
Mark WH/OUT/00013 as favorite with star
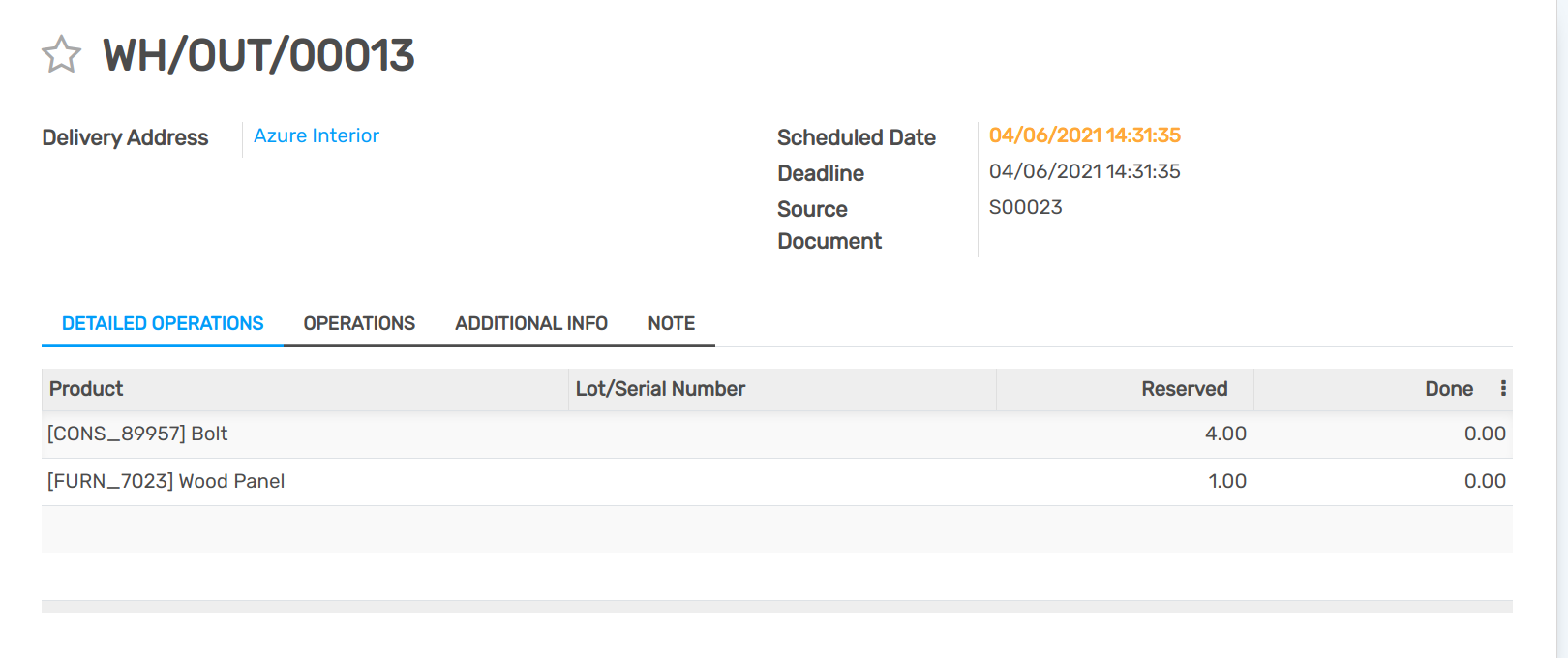click(61, 55)
